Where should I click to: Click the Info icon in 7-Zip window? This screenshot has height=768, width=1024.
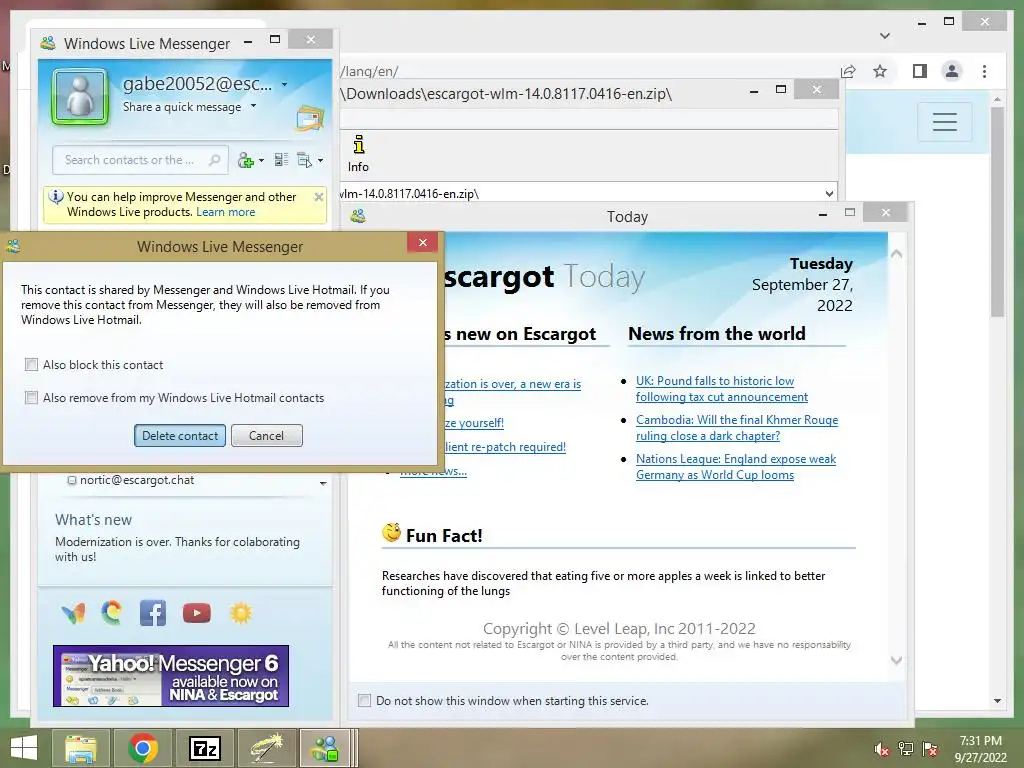click(358, 153)
